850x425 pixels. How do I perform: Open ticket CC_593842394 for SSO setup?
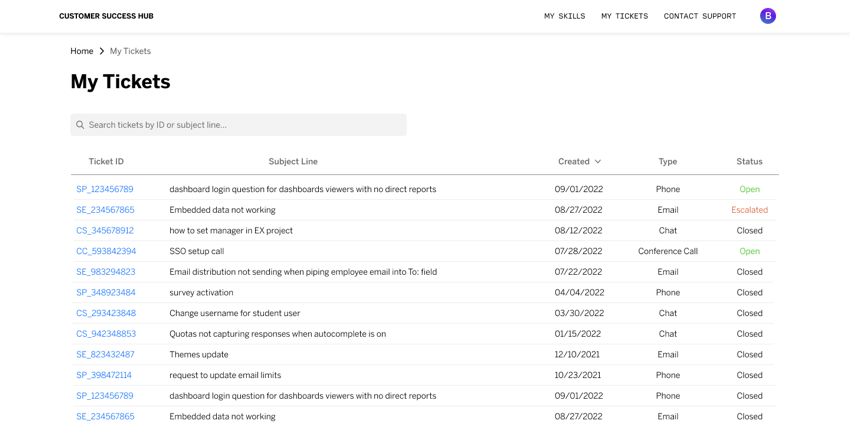(106, 251)
